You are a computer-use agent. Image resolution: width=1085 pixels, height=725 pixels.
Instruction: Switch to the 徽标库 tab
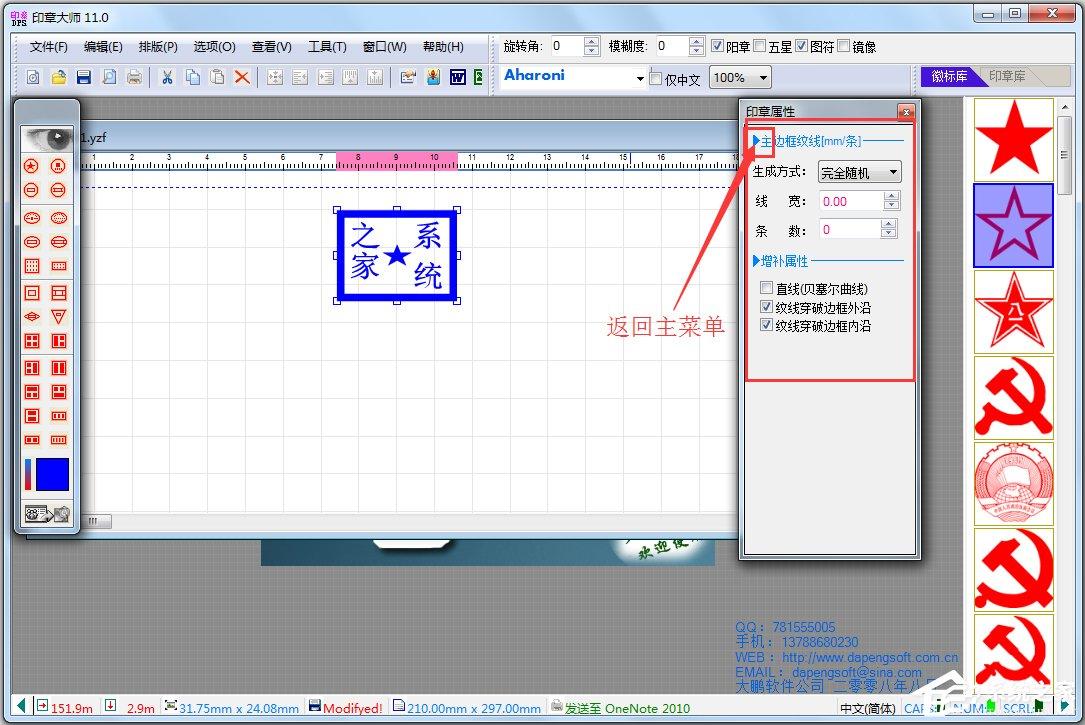point(949,76)
